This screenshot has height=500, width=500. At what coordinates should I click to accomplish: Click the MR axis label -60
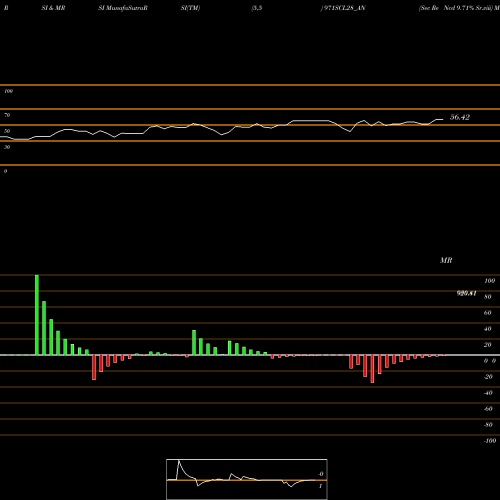point(488,409)
